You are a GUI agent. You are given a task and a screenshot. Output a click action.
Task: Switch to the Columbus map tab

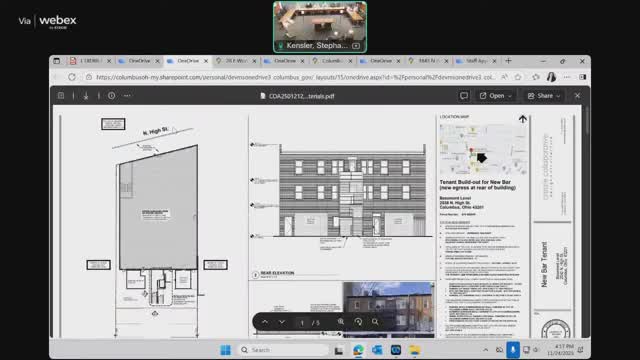pos(332,61)
